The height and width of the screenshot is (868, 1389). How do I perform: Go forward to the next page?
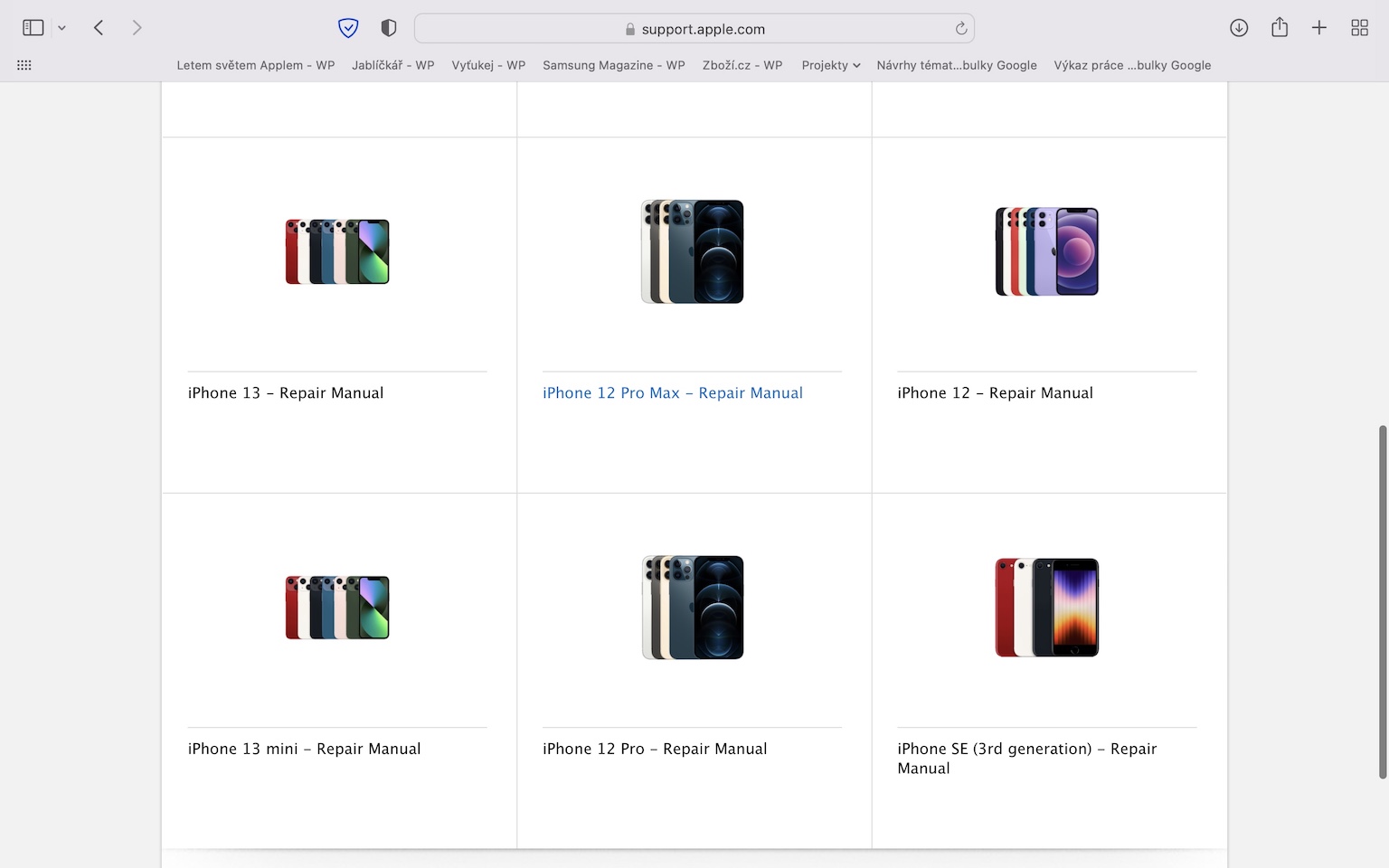137,28
